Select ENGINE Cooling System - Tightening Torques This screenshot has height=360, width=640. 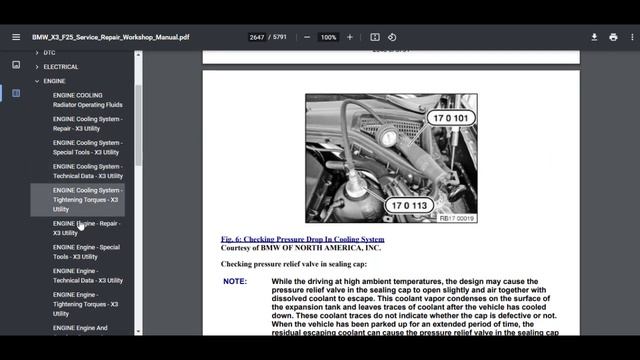click(x=78, y=200)
